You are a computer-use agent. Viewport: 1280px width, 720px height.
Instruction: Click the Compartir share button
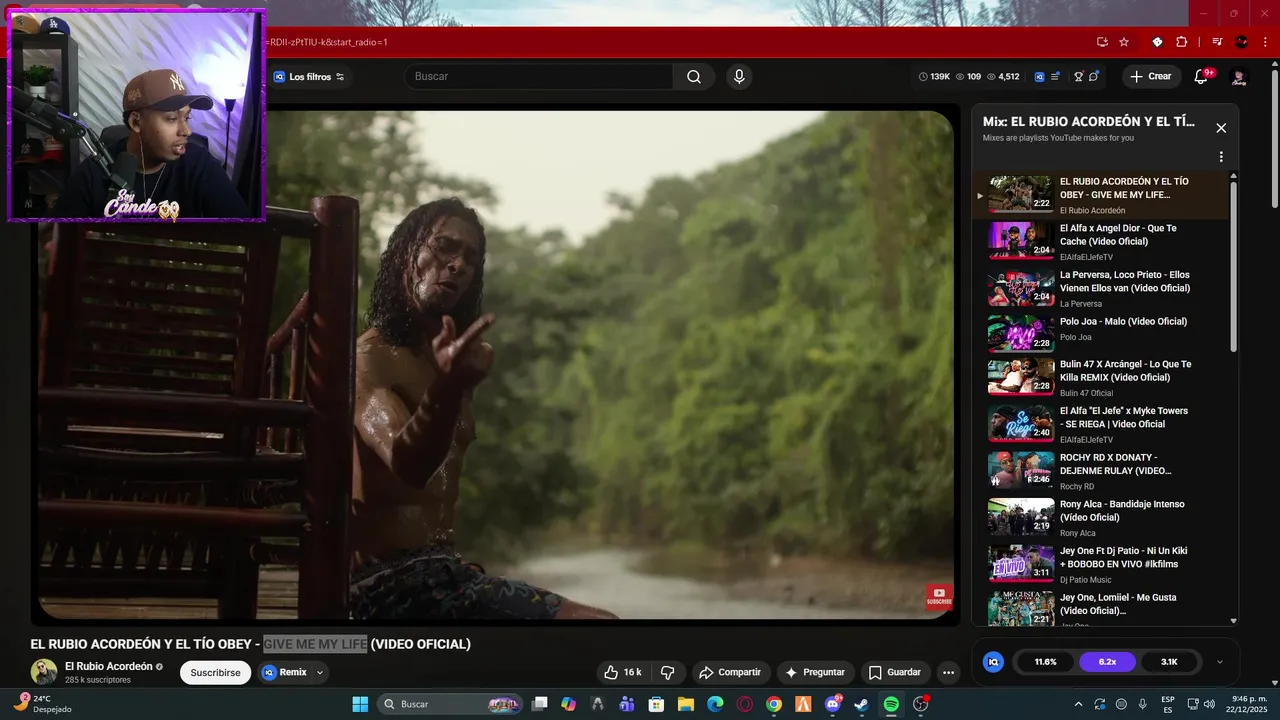click(x=730, y=672)
